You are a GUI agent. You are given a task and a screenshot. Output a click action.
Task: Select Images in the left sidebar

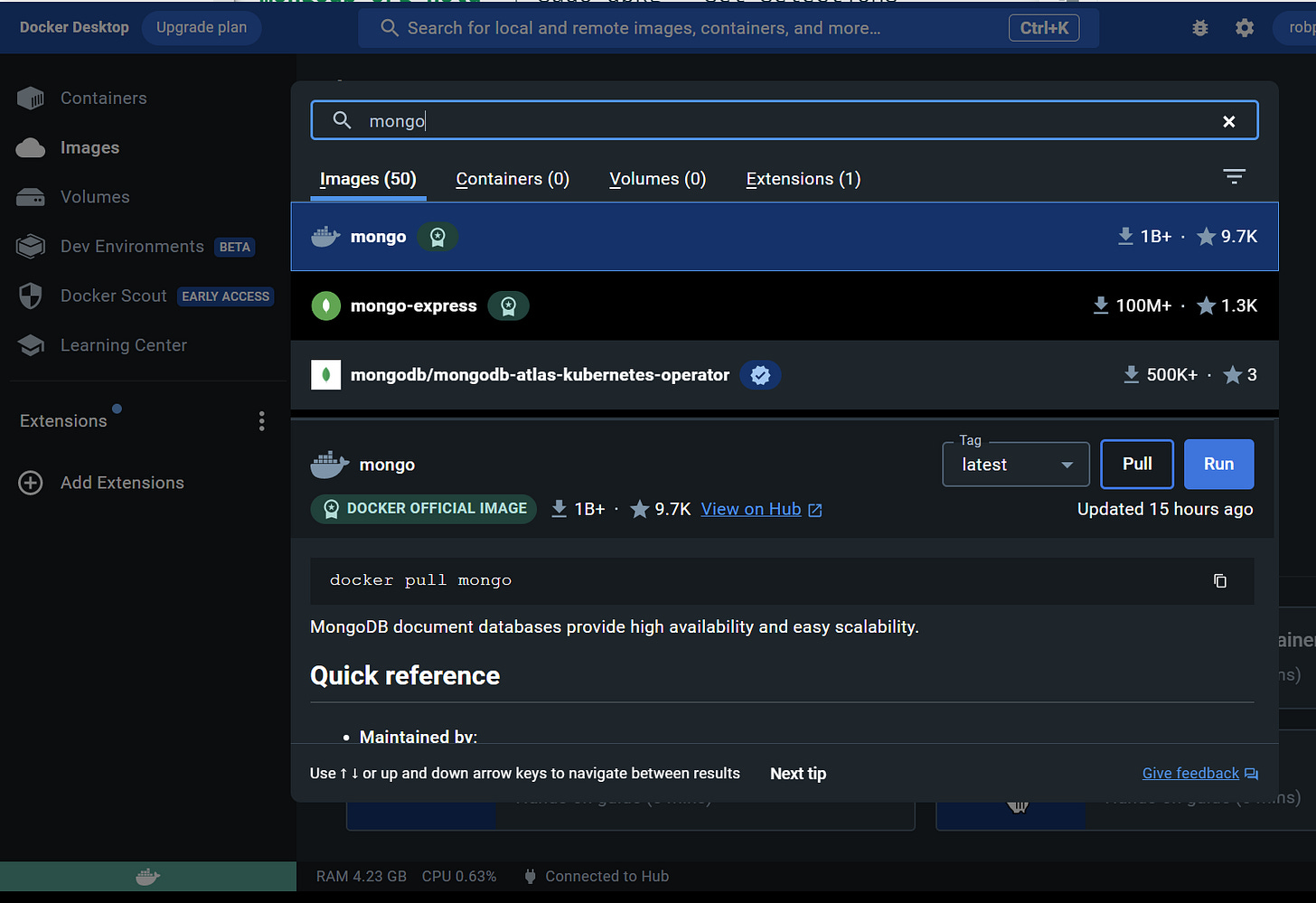(89, 148)
